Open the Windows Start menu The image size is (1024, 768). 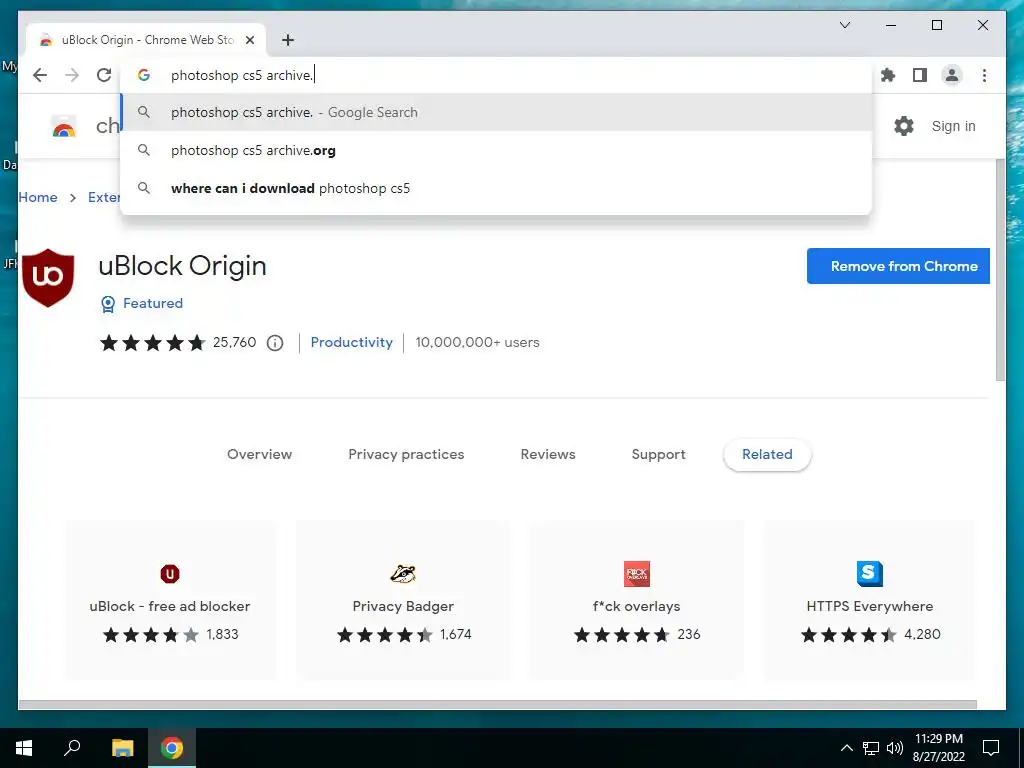tap(24, 748)
